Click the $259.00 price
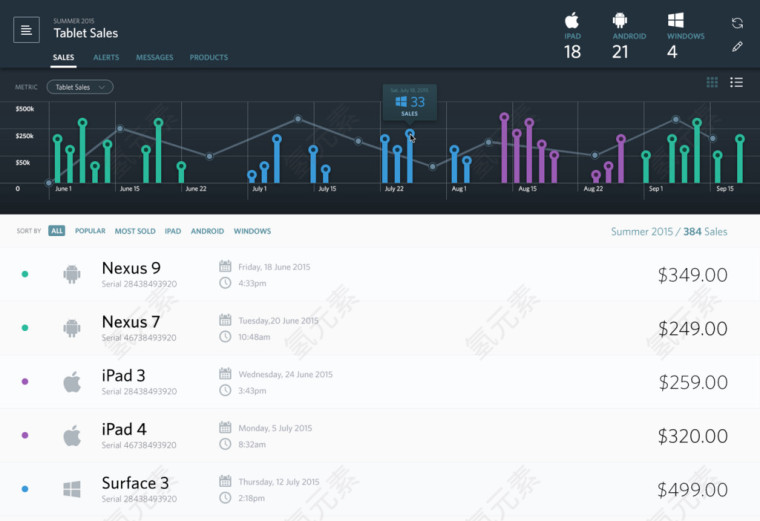Viewport: 760px width, 521px height. pos(693,383)
